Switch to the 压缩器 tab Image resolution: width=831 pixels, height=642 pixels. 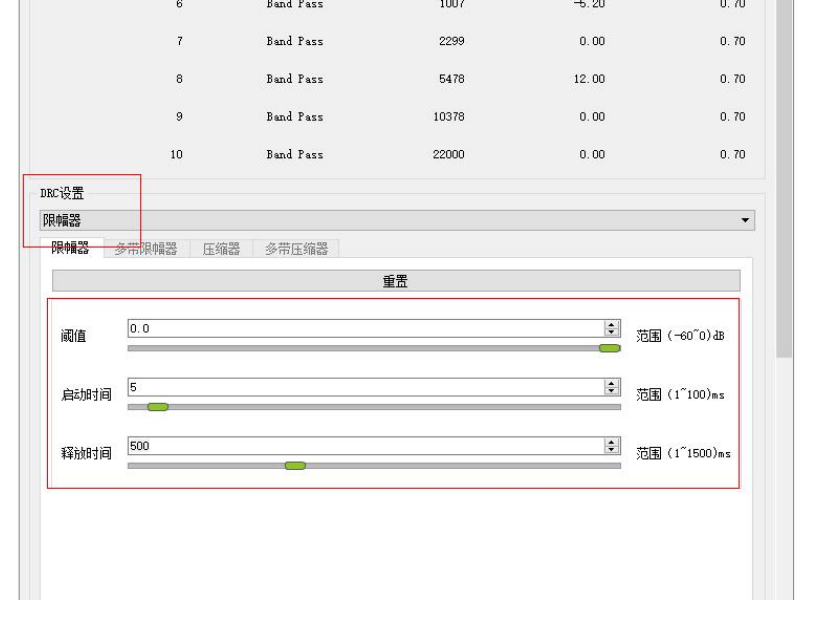(x=221, y=249)
